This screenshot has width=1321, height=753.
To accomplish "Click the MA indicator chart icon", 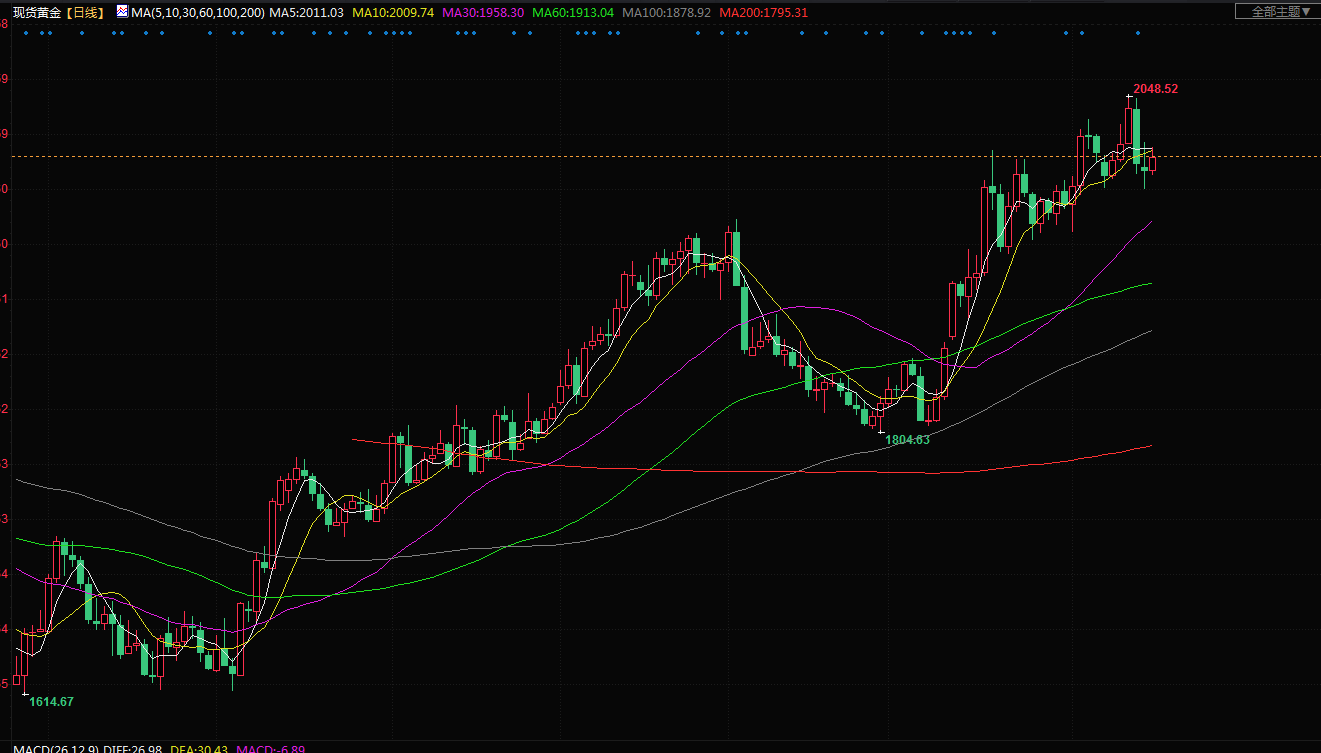I will coord(122,12).
